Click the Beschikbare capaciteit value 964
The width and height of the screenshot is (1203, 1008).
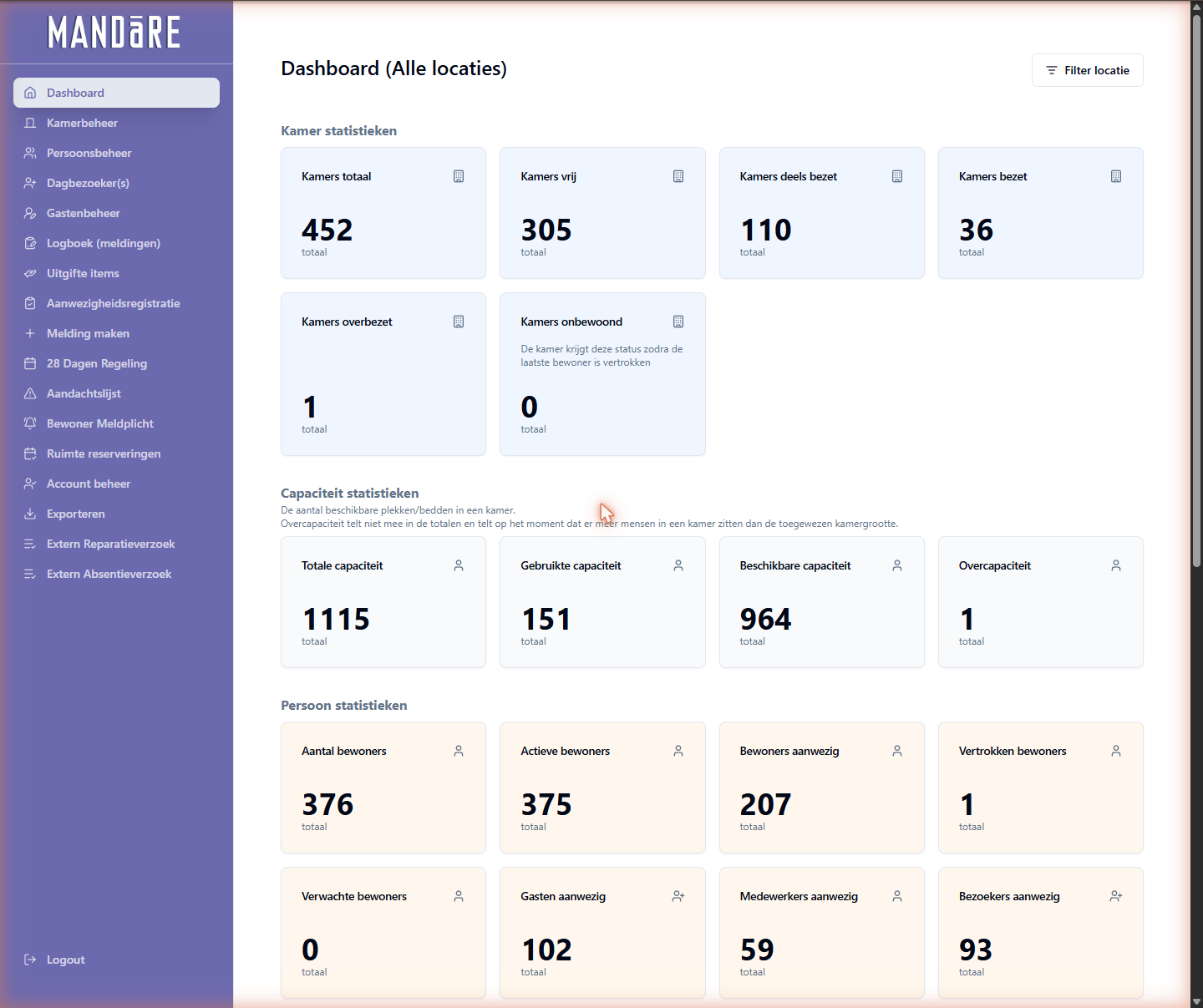765,619
